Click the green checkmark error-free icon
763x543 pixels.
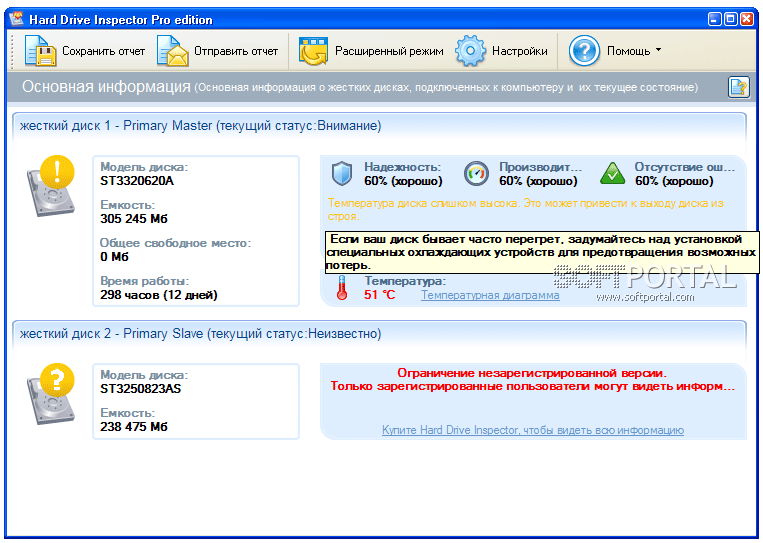[613, 174]
